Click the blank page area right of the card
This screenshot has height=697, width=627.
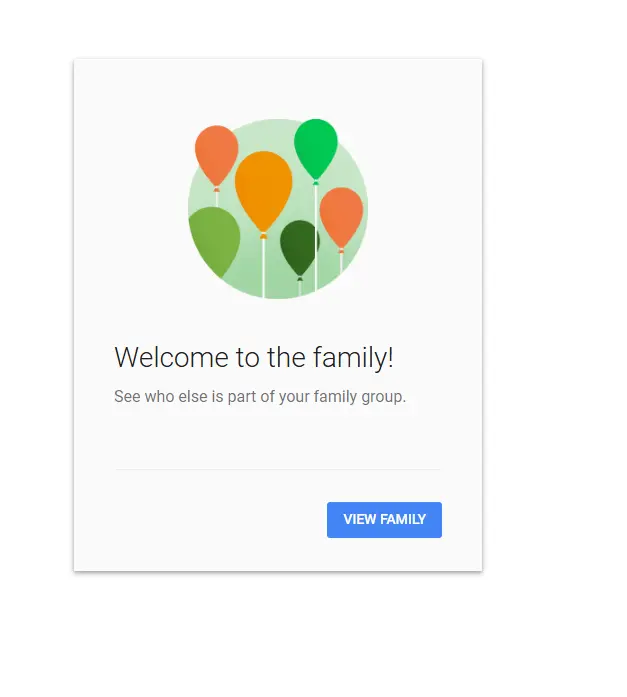555,311
